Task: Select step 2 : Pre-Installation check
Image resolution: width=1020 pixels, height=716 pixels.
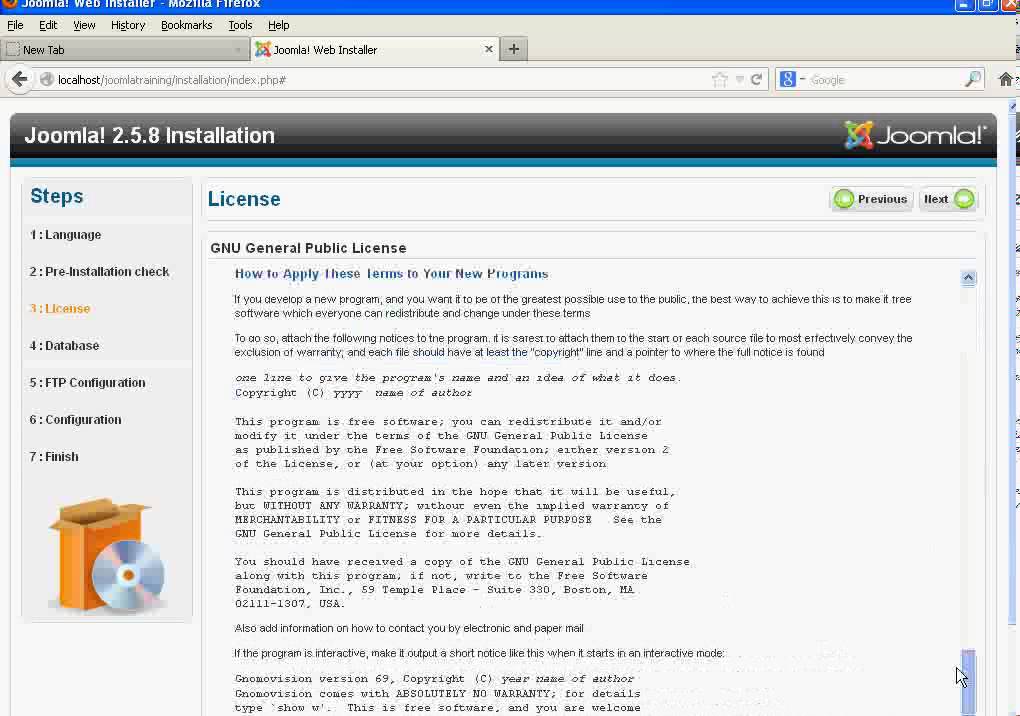Action: pyautogui.click(x=99, y=272)
